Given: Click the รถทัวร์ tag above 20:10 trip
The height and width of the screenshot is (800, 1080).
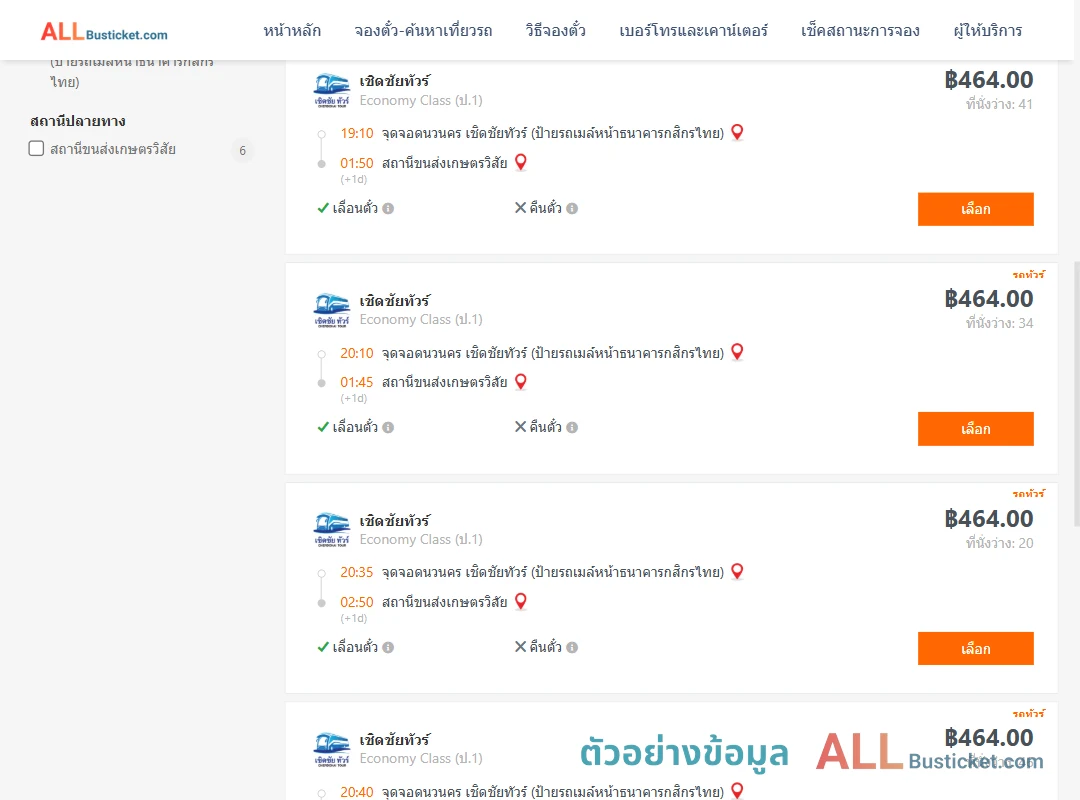Looking at the screenshot, I should [1028, 274].
